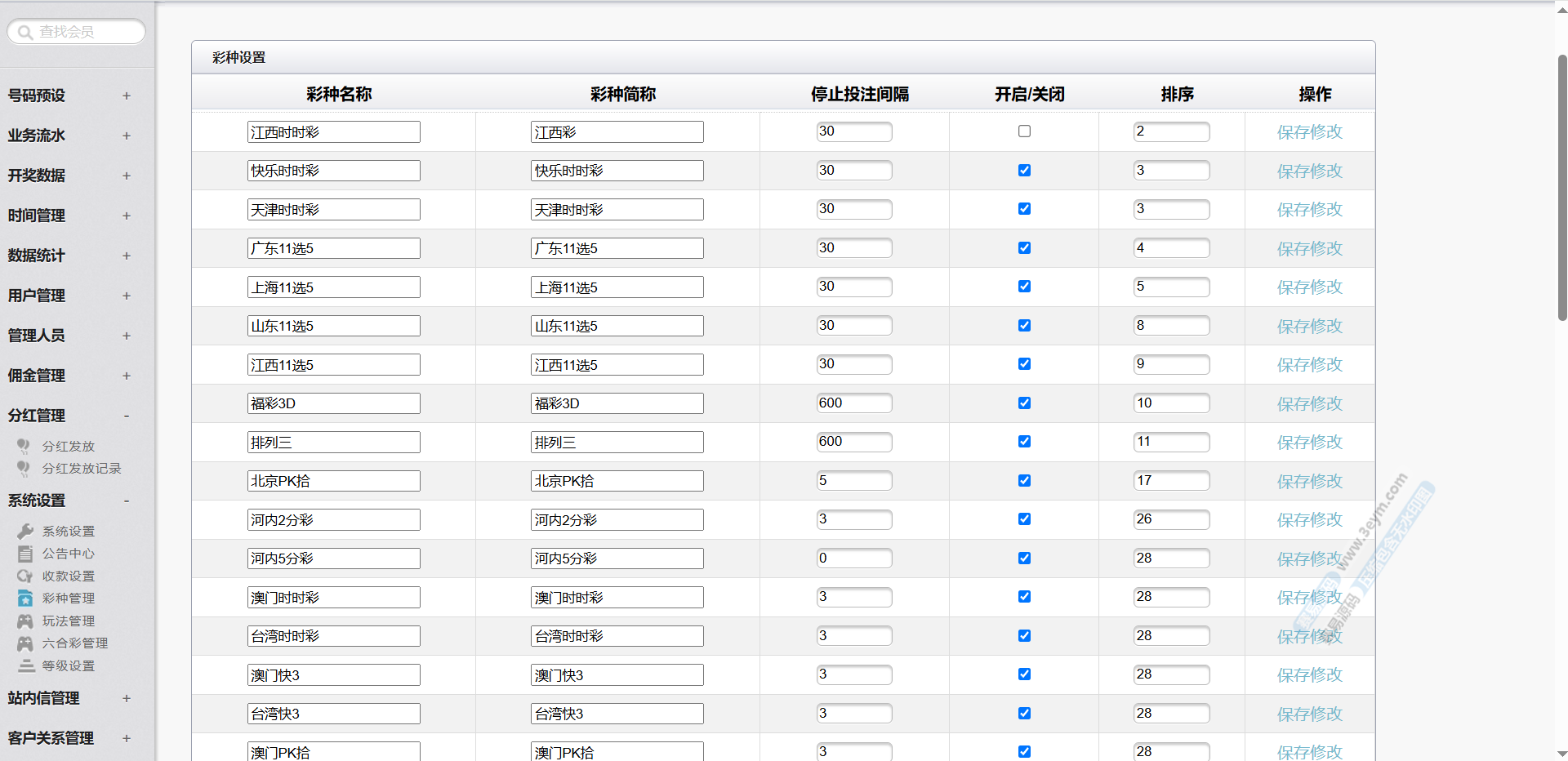Disable the 北京PK拾 checkbox
The image size is (1568, 761).
point(1024,481)
